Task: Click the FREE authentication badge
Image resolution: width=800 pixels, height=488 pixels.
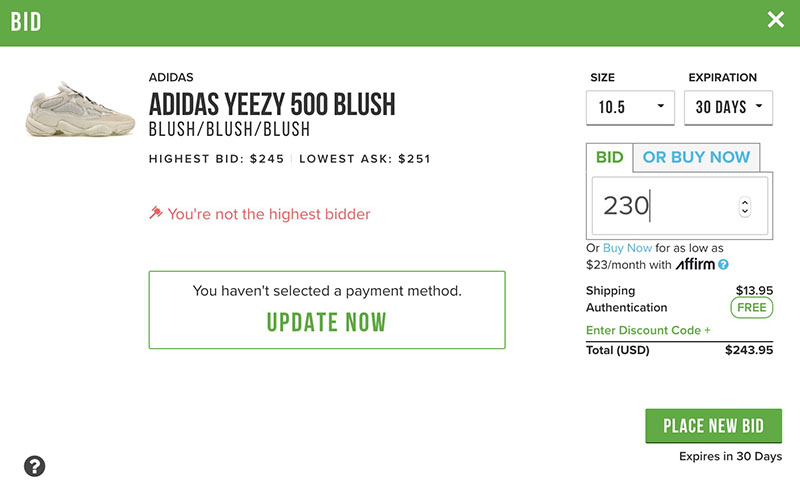Action: [751, 307]
